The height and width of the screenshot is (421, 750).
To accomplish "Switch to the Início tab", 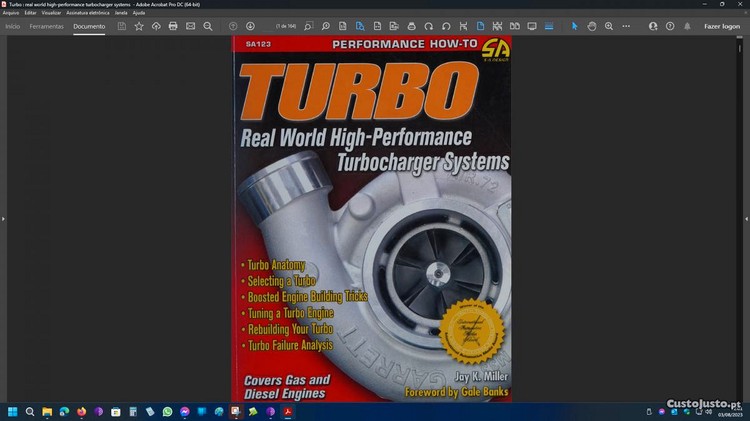I will [13, 26].
